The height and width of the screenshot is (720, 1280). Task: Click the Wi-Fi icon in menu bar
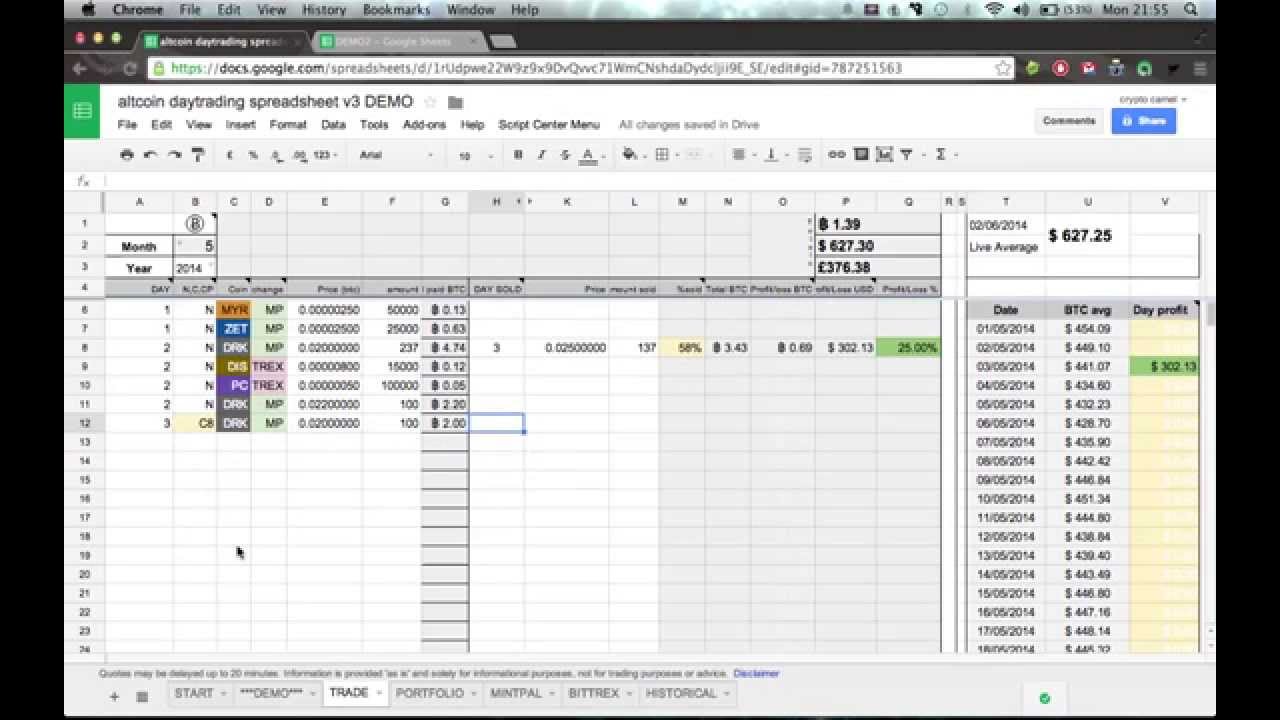coord(994,9)
